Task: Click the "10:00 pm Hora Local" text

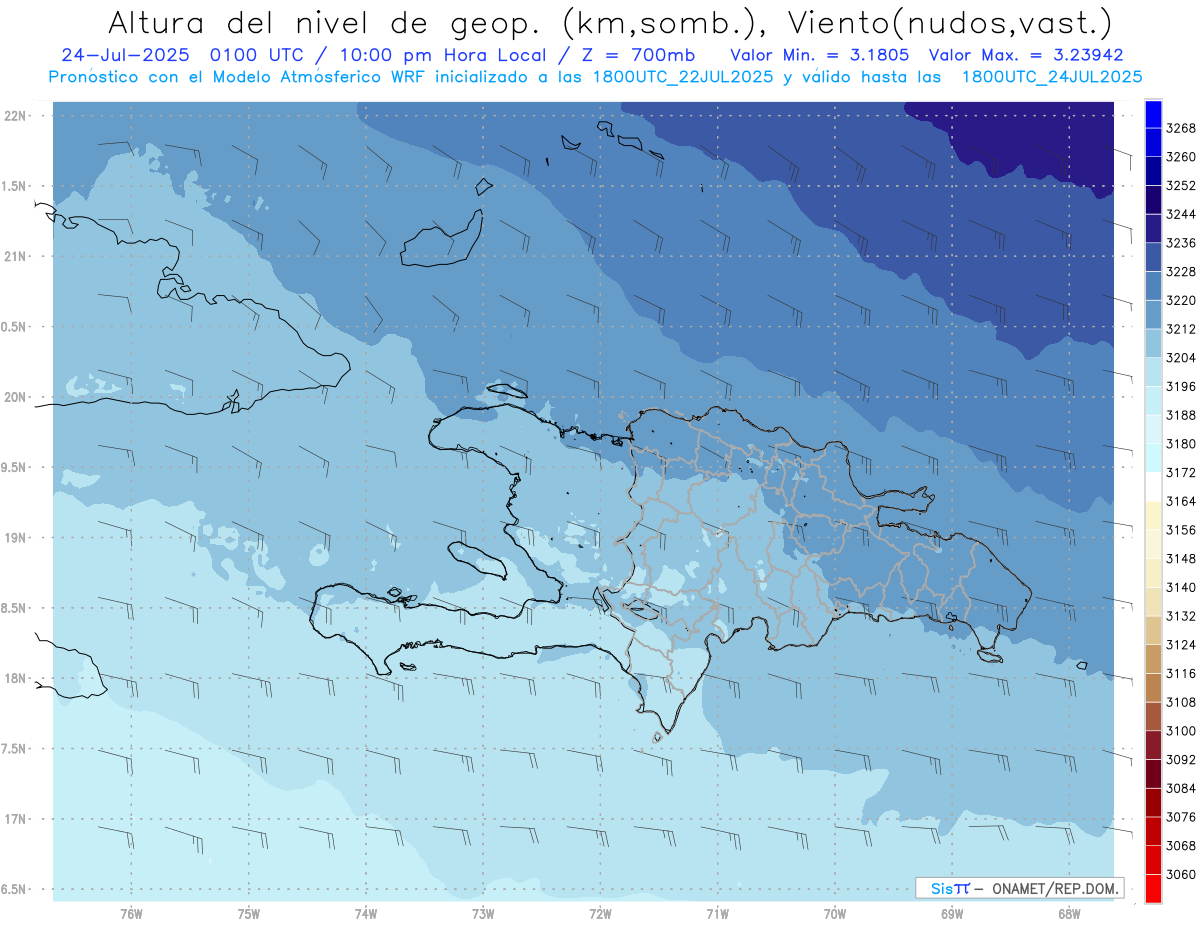Action: coord(443,55)
